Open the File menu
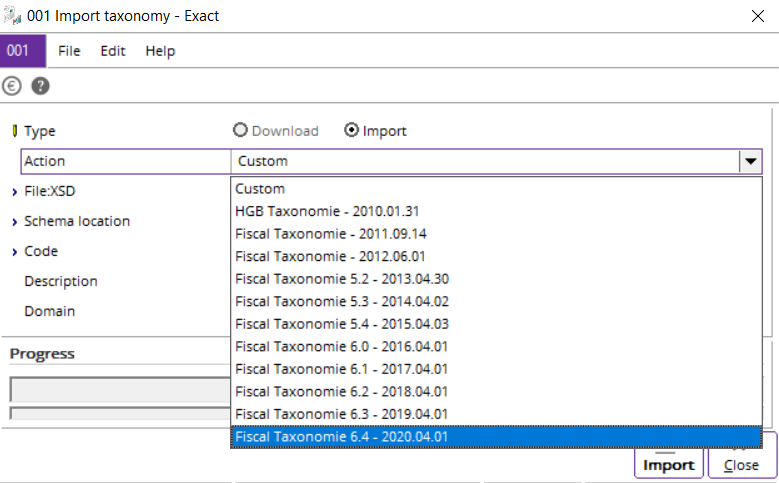 (69, 51)
